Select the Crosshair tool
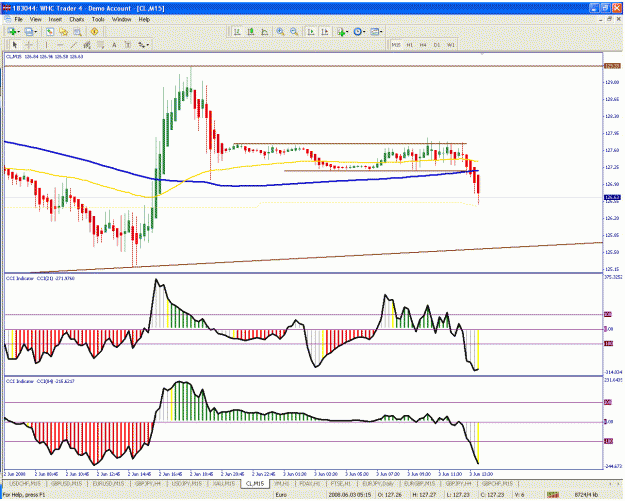Image resolution: width=625 pixels, height=501 pixels. click(29, 45)
